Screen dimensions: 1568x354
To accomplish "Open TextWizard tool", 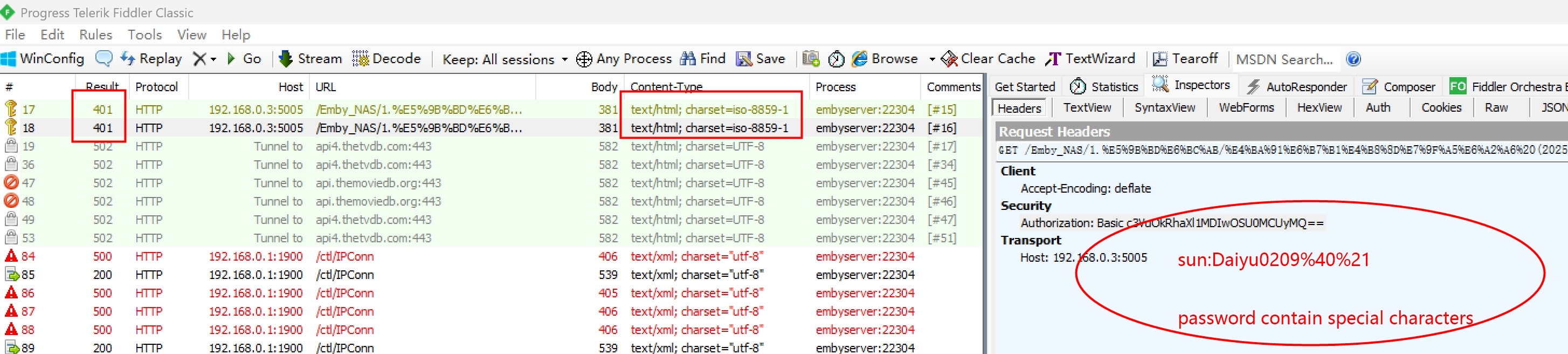I will tap(1090, 59).
